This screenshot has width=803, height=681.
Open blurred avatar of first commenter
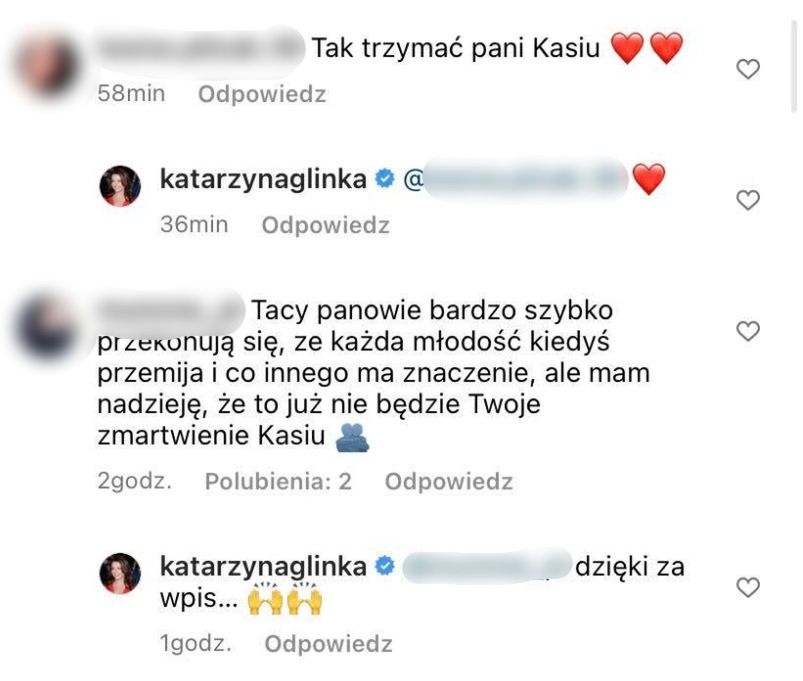(x=47, y=66)
